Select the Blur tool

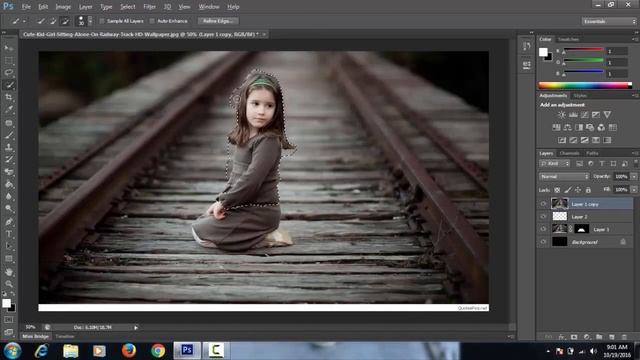pos(9,196)
